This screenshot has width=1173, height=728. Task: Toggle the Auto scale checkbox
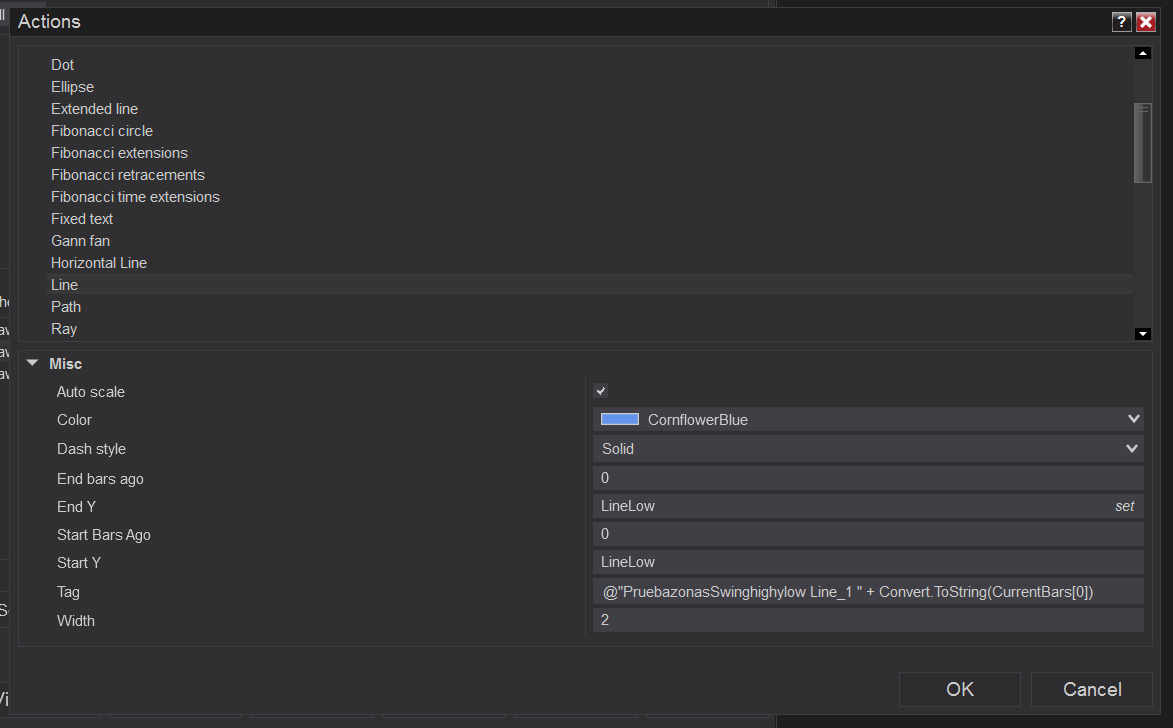[x=600, y=391]
